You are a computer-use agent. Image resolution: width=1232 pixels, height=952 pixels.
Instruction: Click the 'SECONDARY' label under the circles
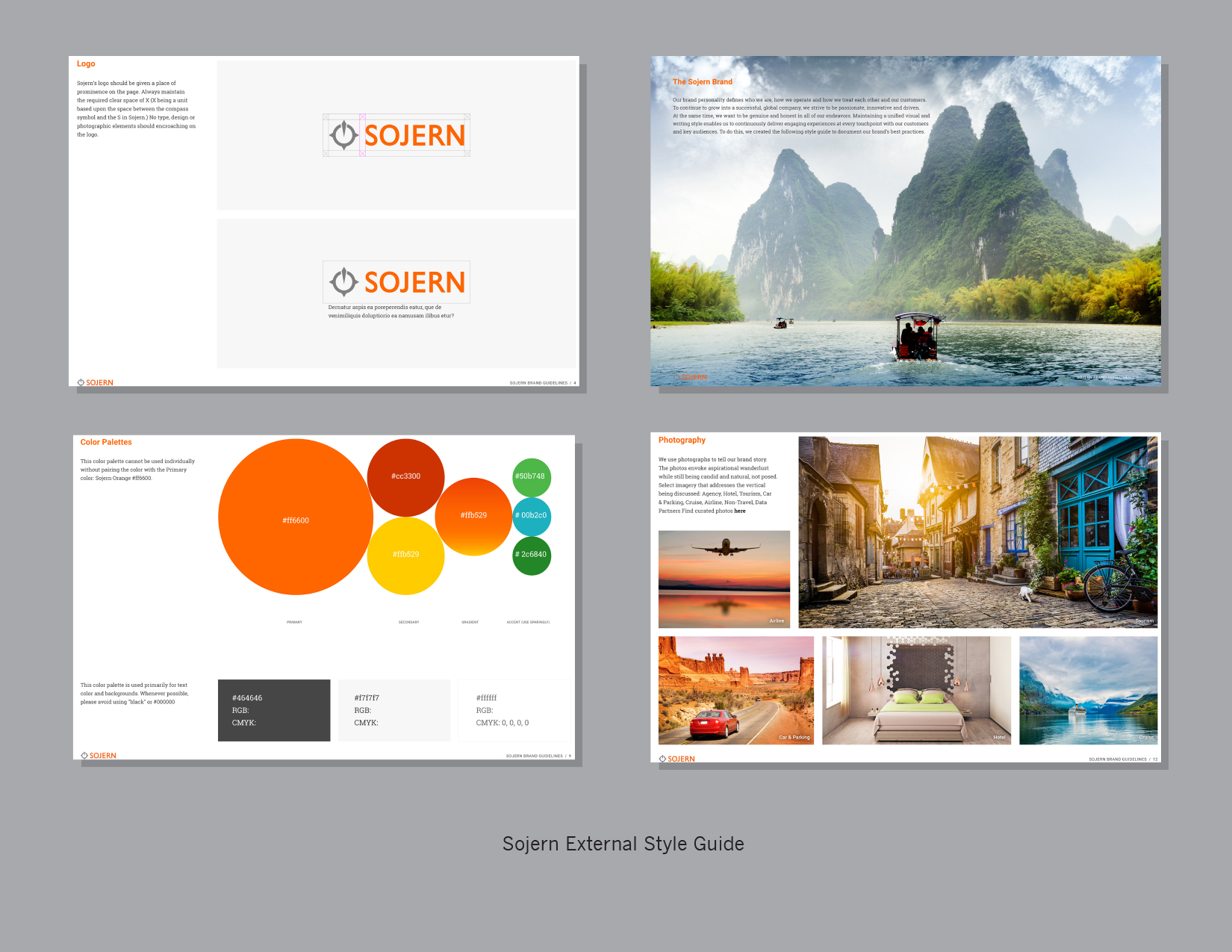(x=408, y=622)
